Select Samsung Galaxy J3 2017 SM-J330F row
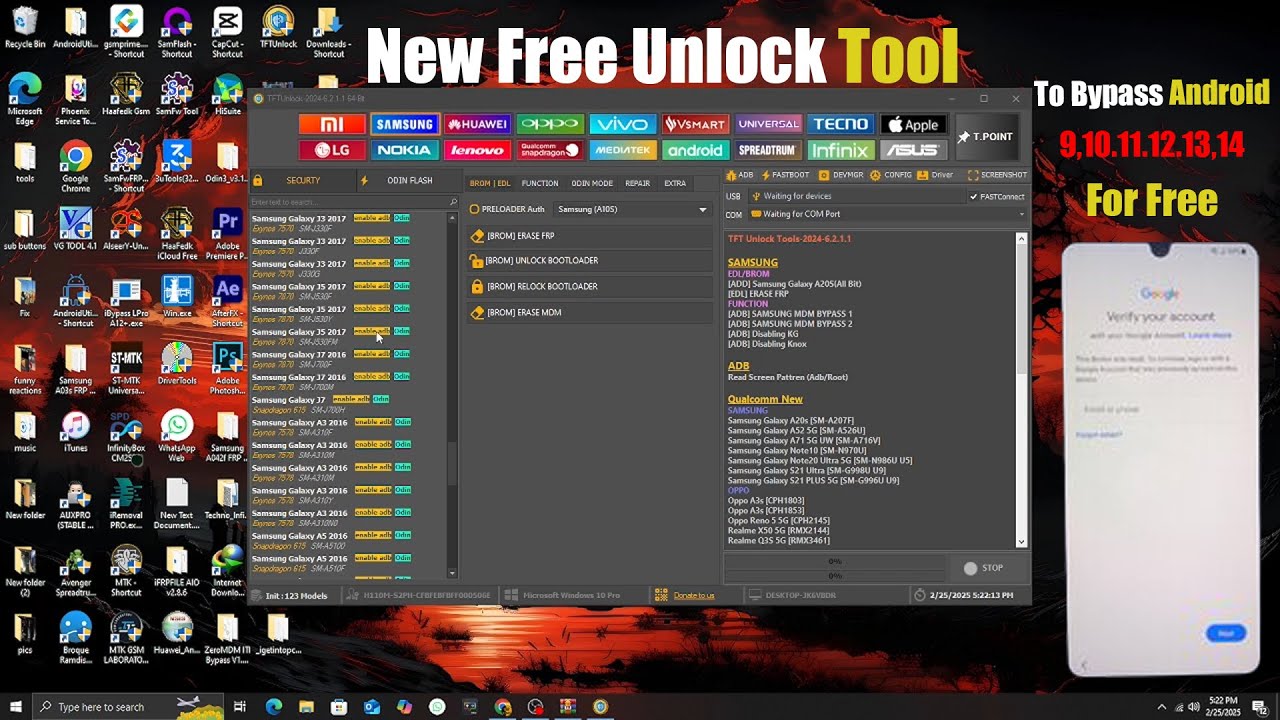Screen dimensions: 1280x720 coord(347,223)
